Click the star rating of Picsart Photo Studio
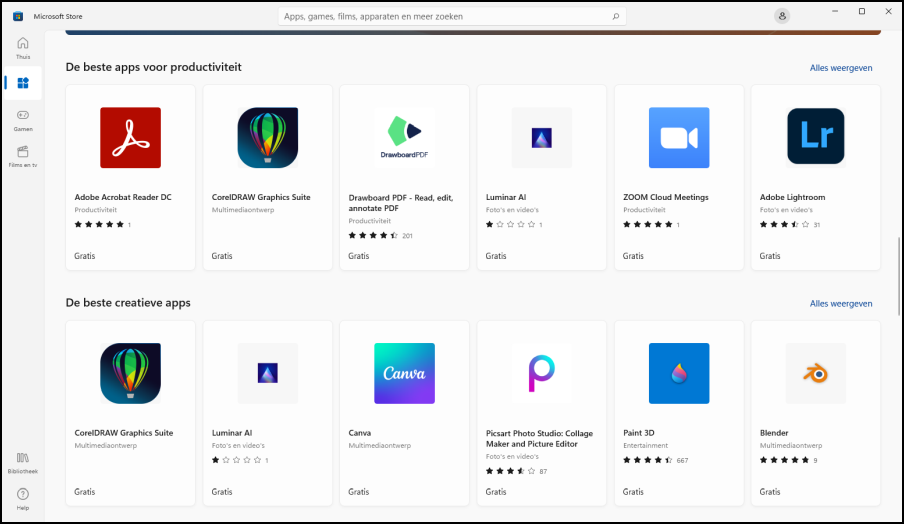Viewport: 904px width, 524px height. tap(511, 471)
